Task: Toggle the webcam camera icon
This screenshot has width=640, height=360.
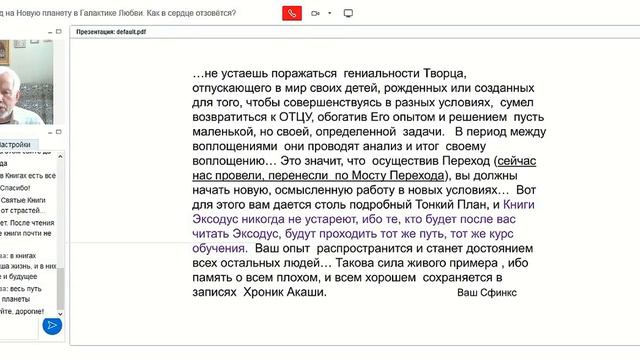Action: pyautogui.click(x=315, y=13)
